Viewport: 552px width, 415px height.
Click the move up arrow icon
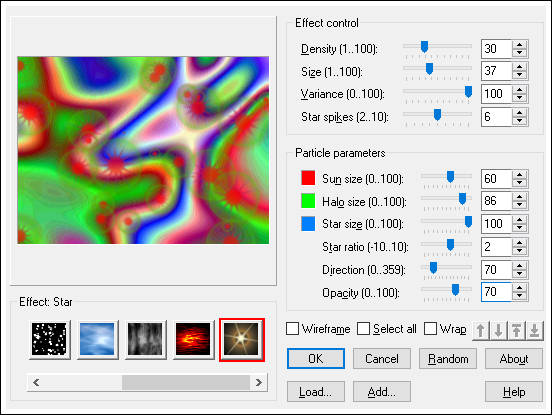480,331
